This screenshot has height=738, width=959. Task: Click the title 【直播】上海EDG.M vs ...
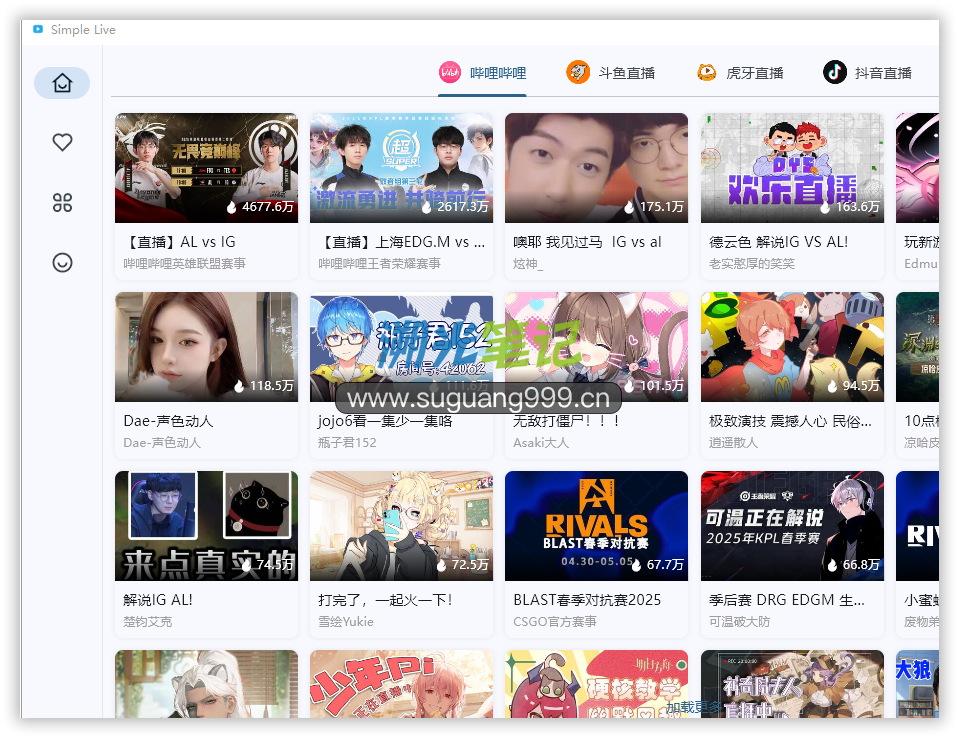point(402,242)
